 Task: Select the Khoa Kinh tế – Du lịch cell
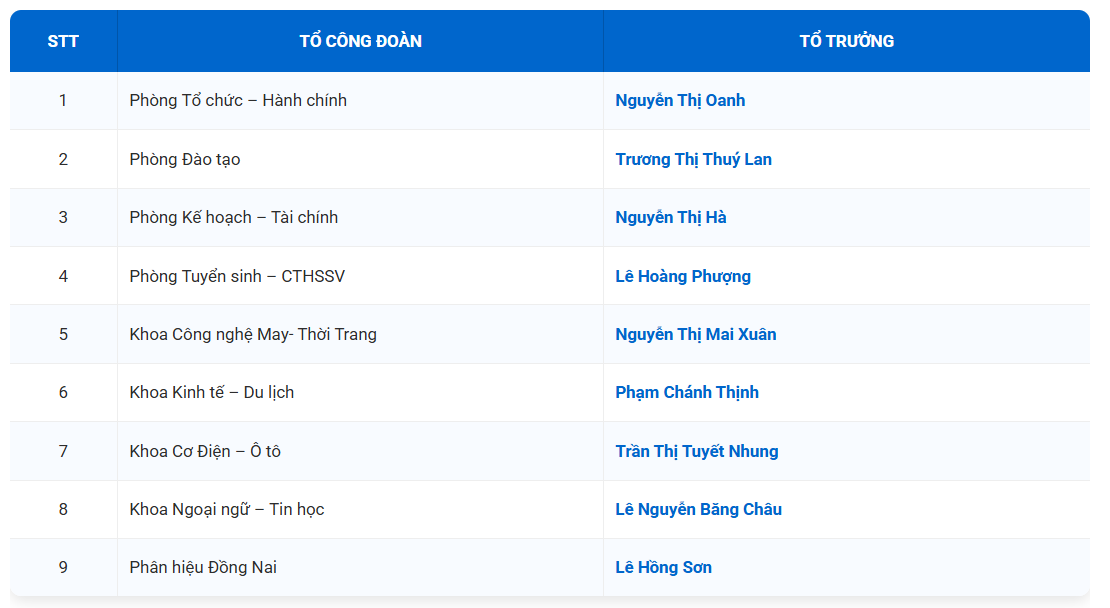tap(212, 392)
